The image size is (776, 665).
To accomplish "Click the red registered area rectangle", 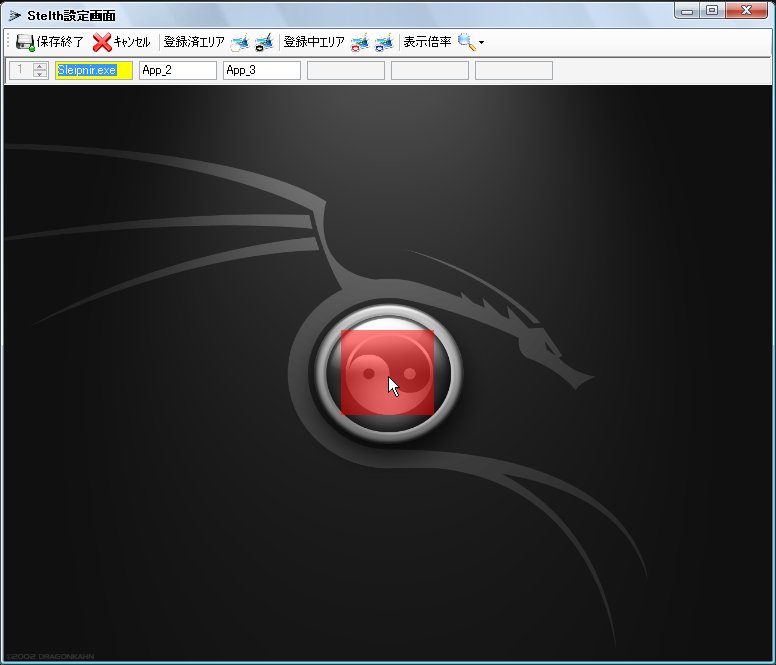I will pos(388,373).
